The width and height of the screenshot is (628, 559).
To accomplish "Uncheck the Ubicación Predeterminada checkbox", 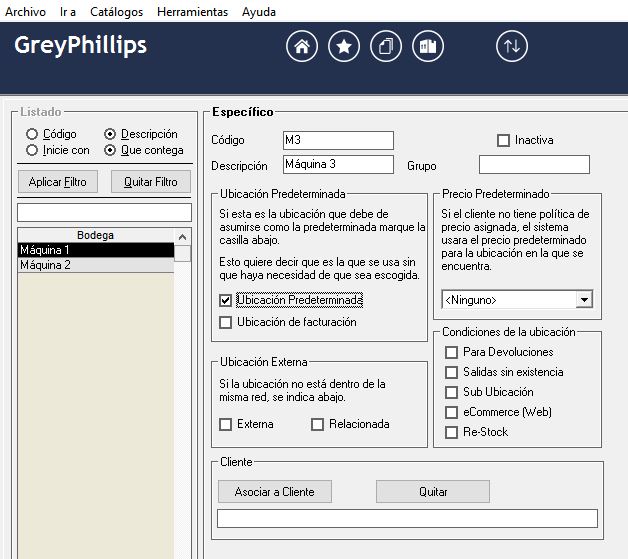I will (x=225, y=300).
